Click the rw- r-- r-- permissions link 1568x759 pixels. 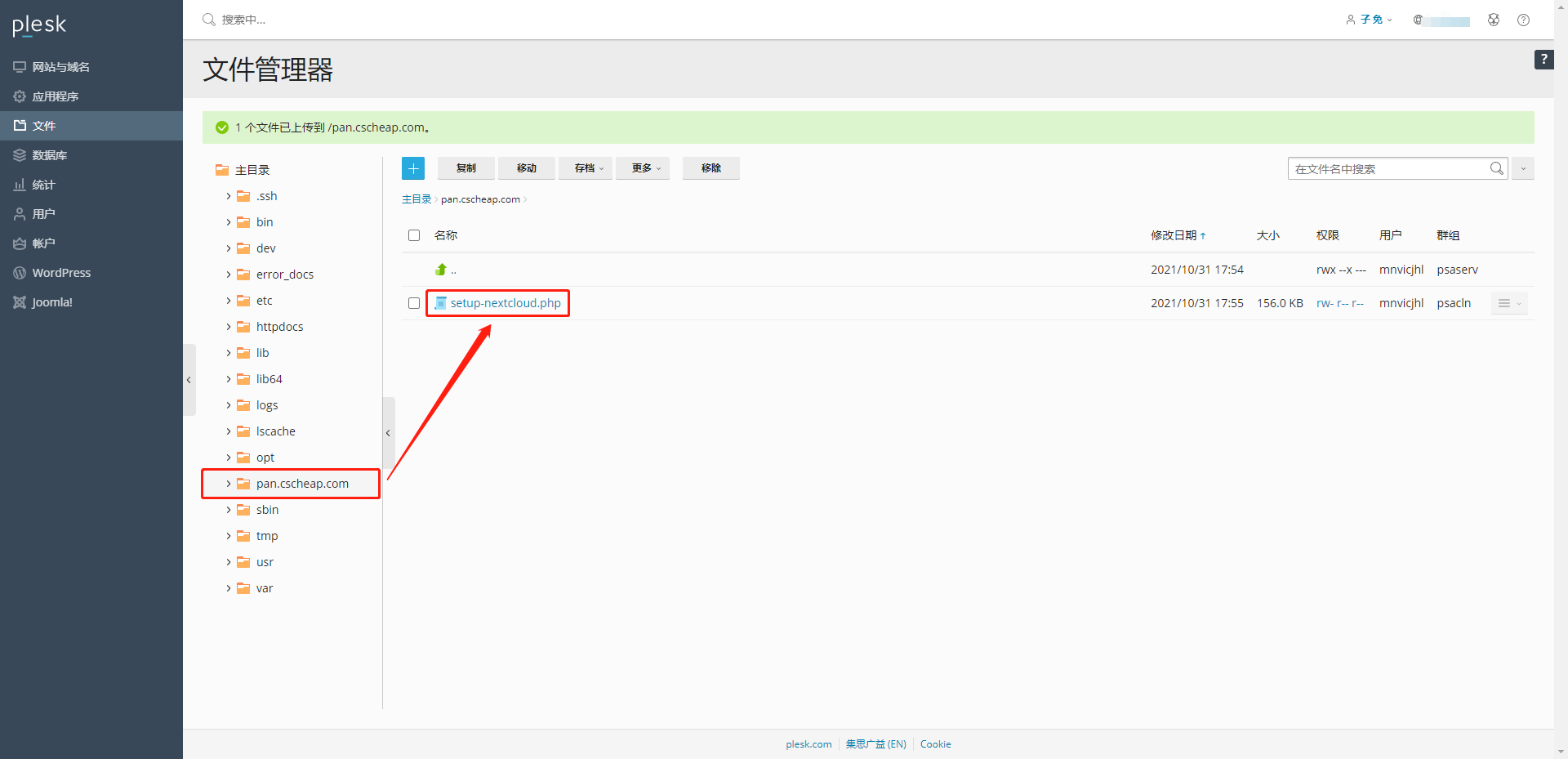(x=1340, y=303)
